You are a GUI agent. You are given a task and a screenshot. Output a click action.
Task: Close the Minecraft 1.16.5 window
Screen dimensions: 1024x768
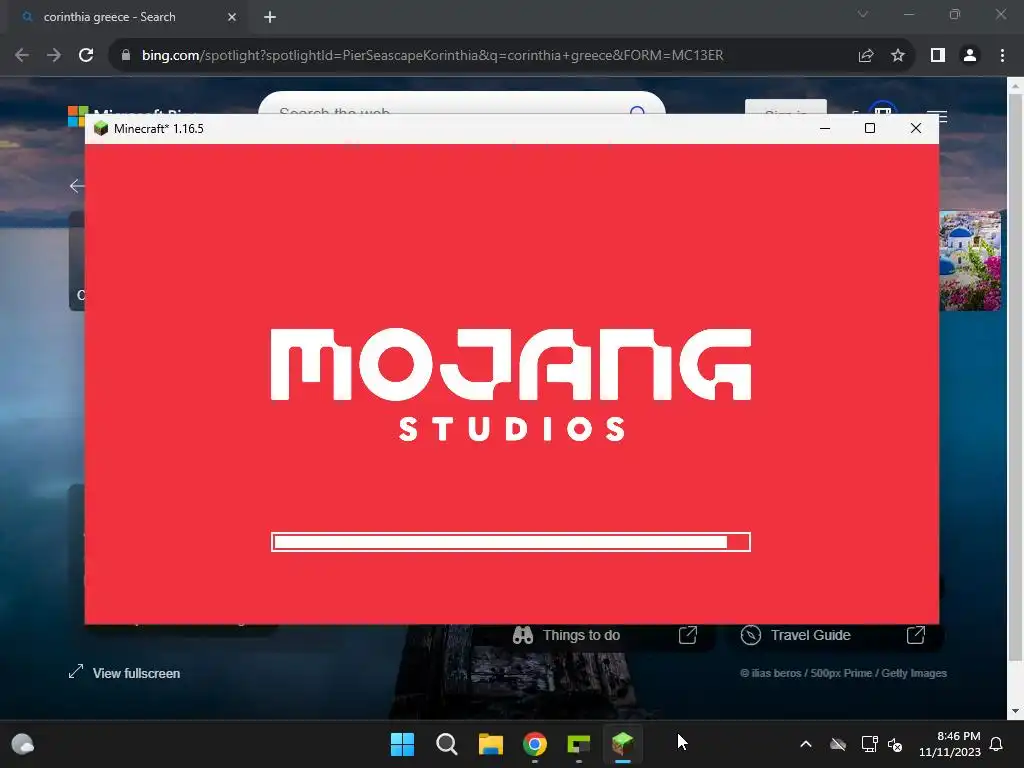click(916, 129)
